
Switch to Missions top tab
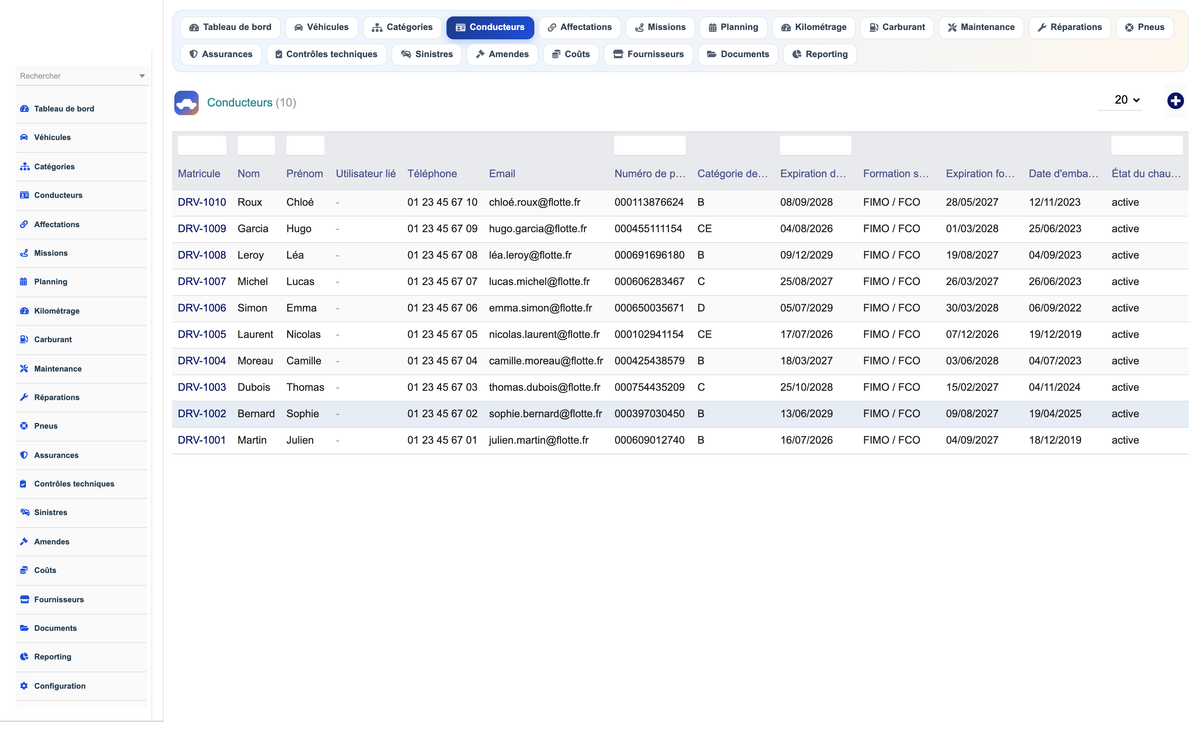[660, 27]
